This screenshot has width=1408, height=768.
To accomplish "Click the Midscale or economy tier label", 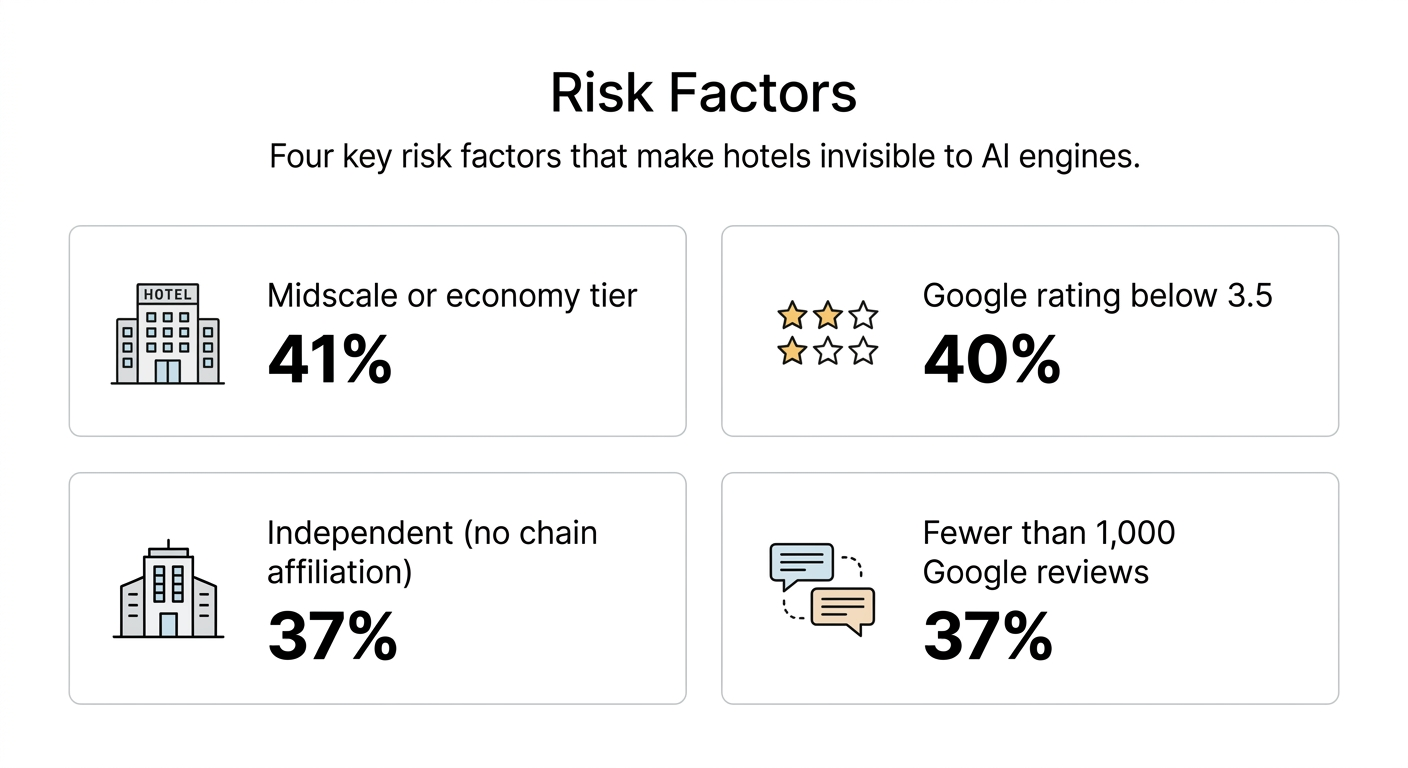I will pos(452,296).
